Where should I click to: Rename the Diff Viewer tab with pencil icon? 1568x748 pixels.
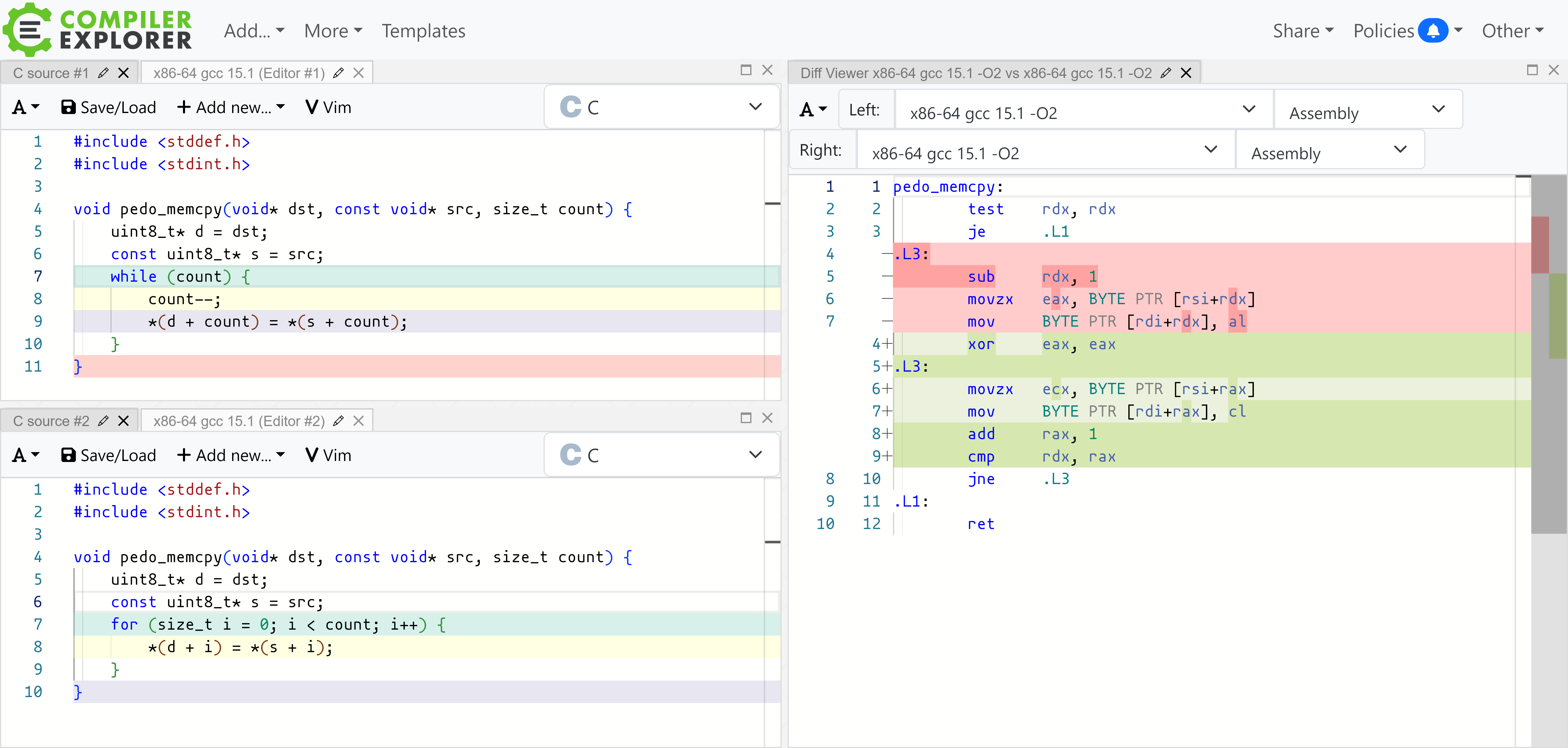1166,73
